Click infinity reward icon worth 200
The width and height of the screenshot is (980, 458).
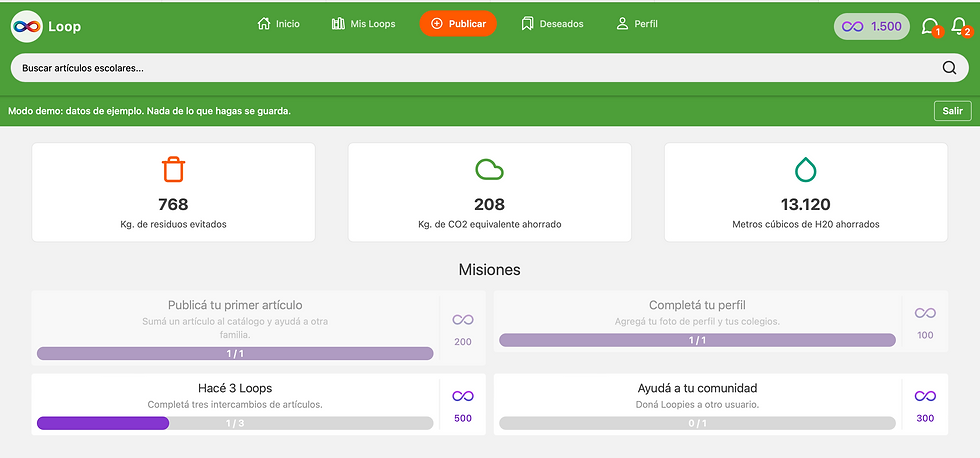point(462,320)
